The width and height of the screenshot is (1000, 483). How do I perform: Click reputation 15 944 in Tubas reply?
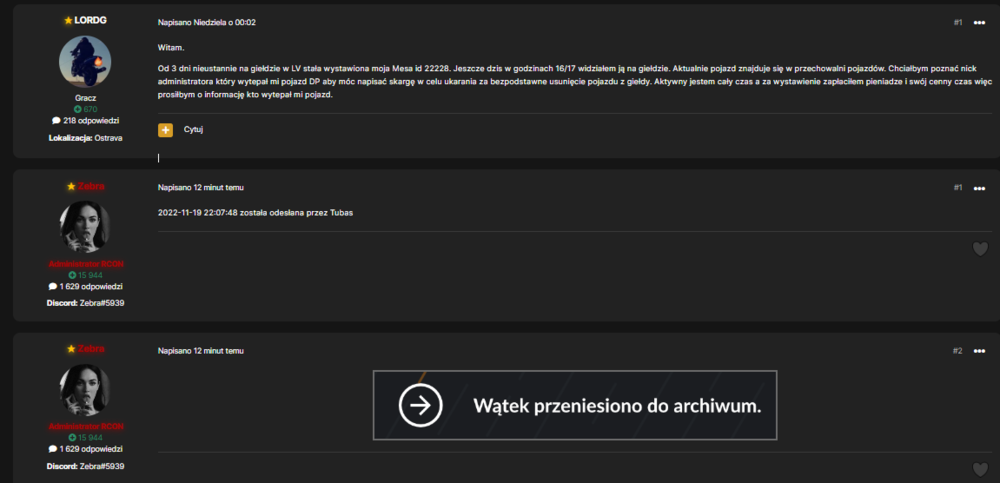85,275
